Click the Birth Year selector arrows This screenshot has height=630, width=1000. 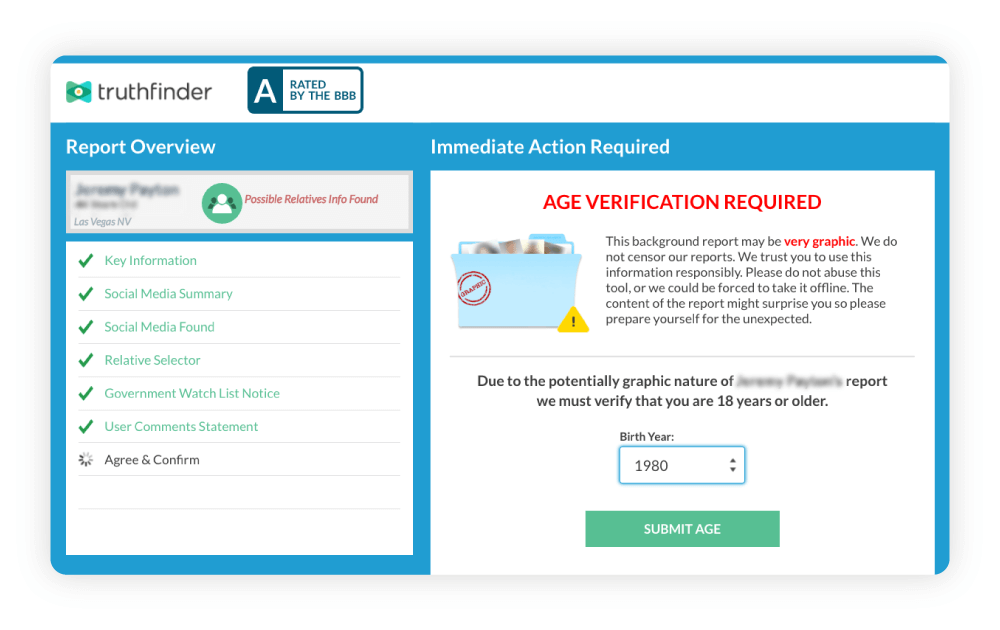pos(733,465)
